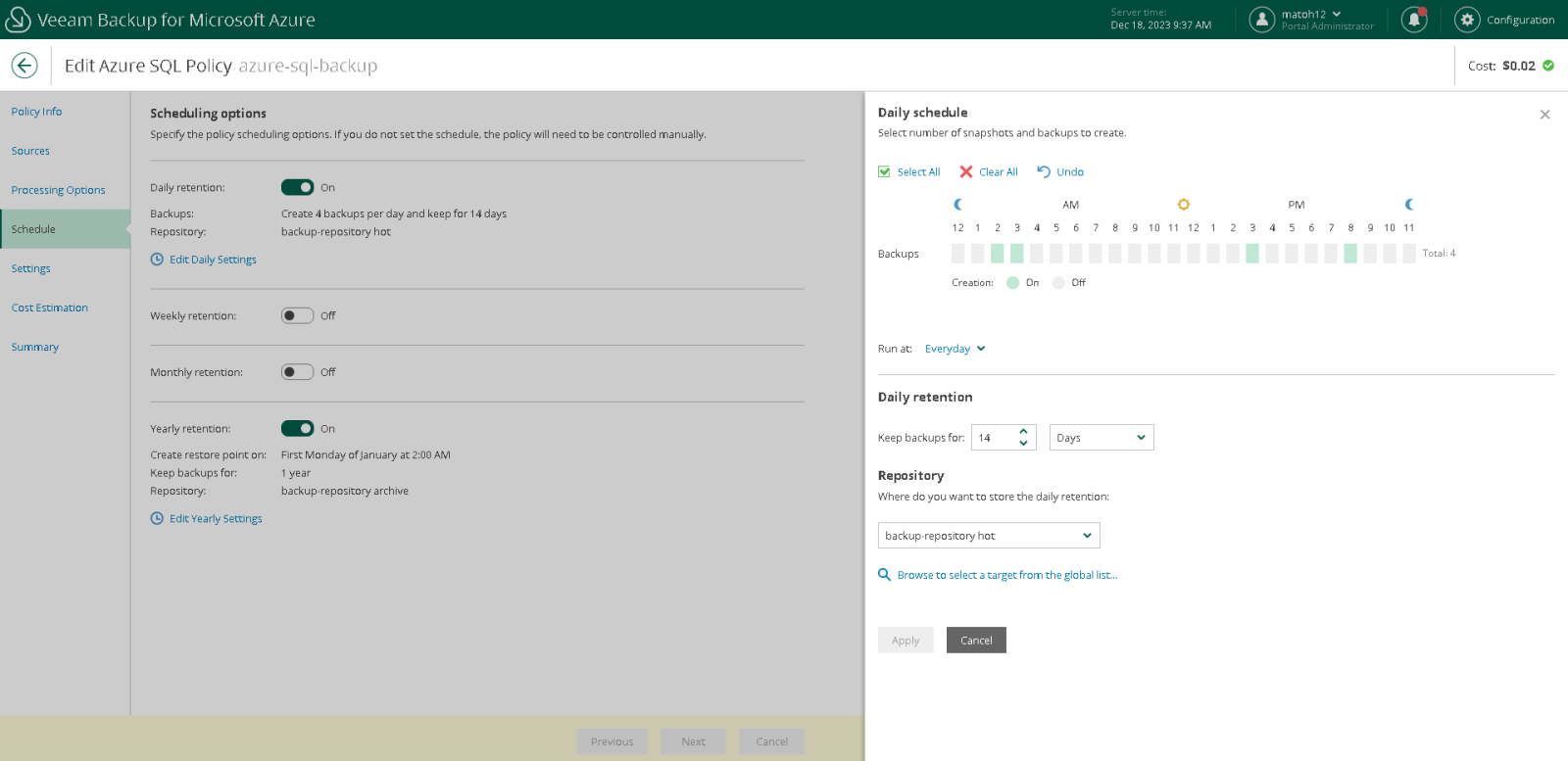This screenshot has height=761, width=1568.
Task: Click the bottom wizard Cancel button
Action: [772, 741]
